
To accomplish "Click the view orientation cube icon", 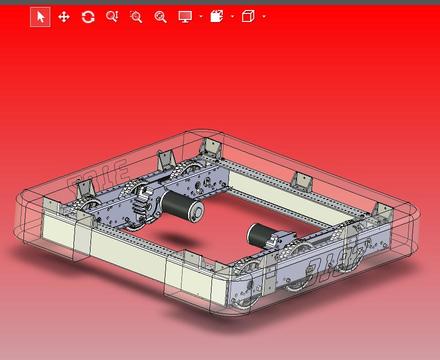I will [248, 16].
